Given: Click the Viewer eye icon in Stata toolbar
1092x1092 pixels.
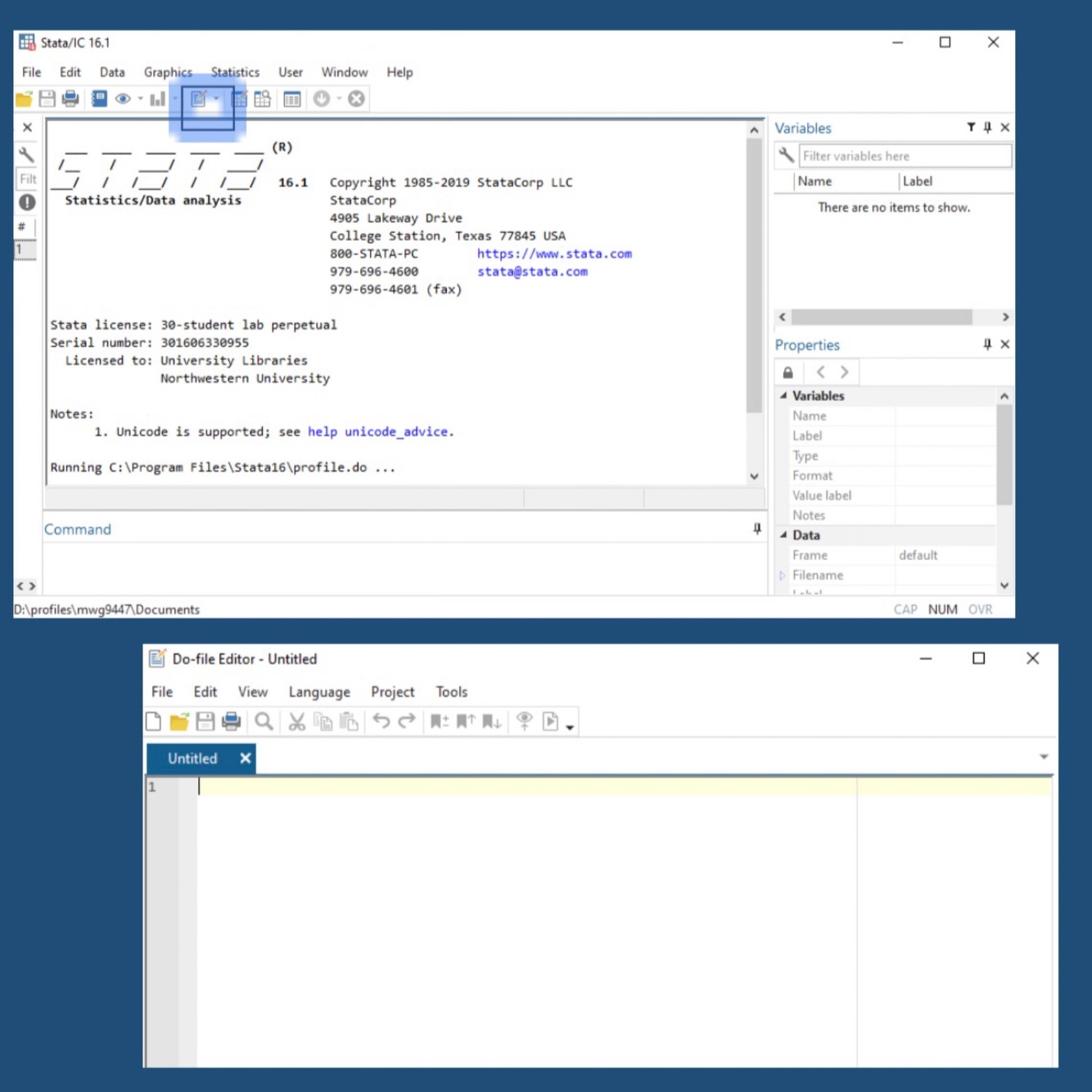Looking at the screenshot, I should (123, 99).
